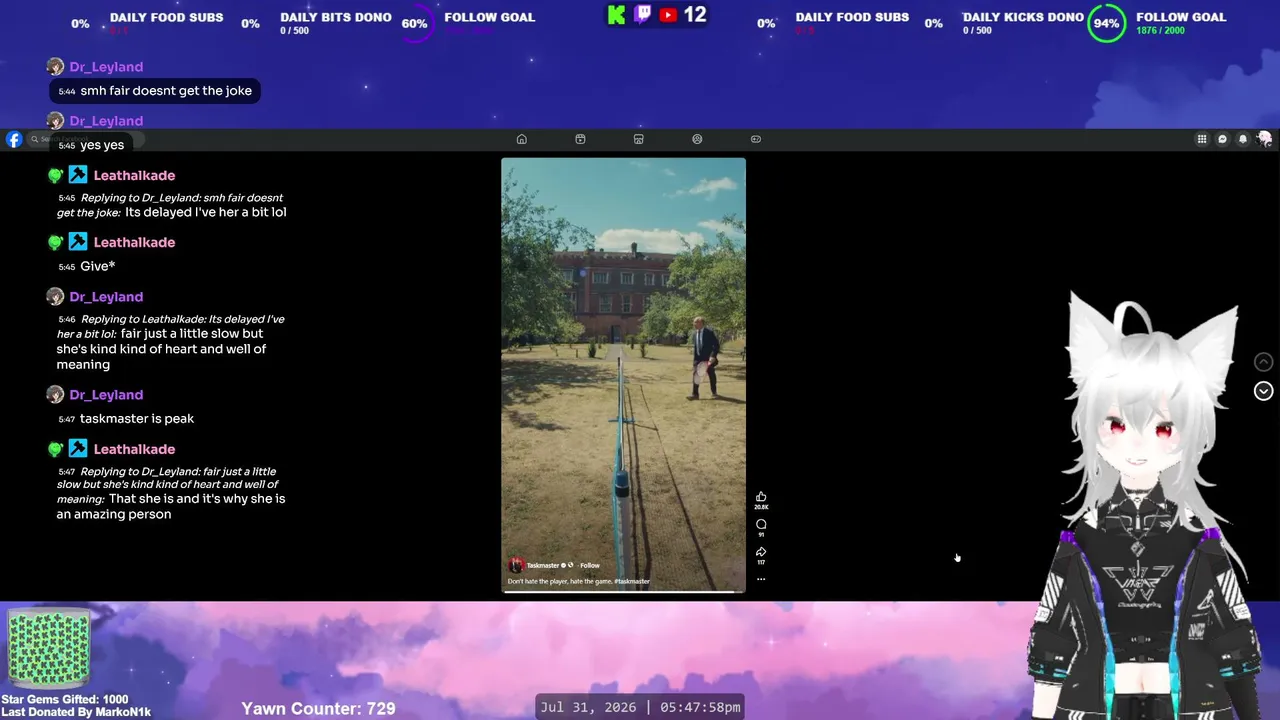Click the Twitch logo in stream overlay

pyautogui.click(x=643, y=15)
